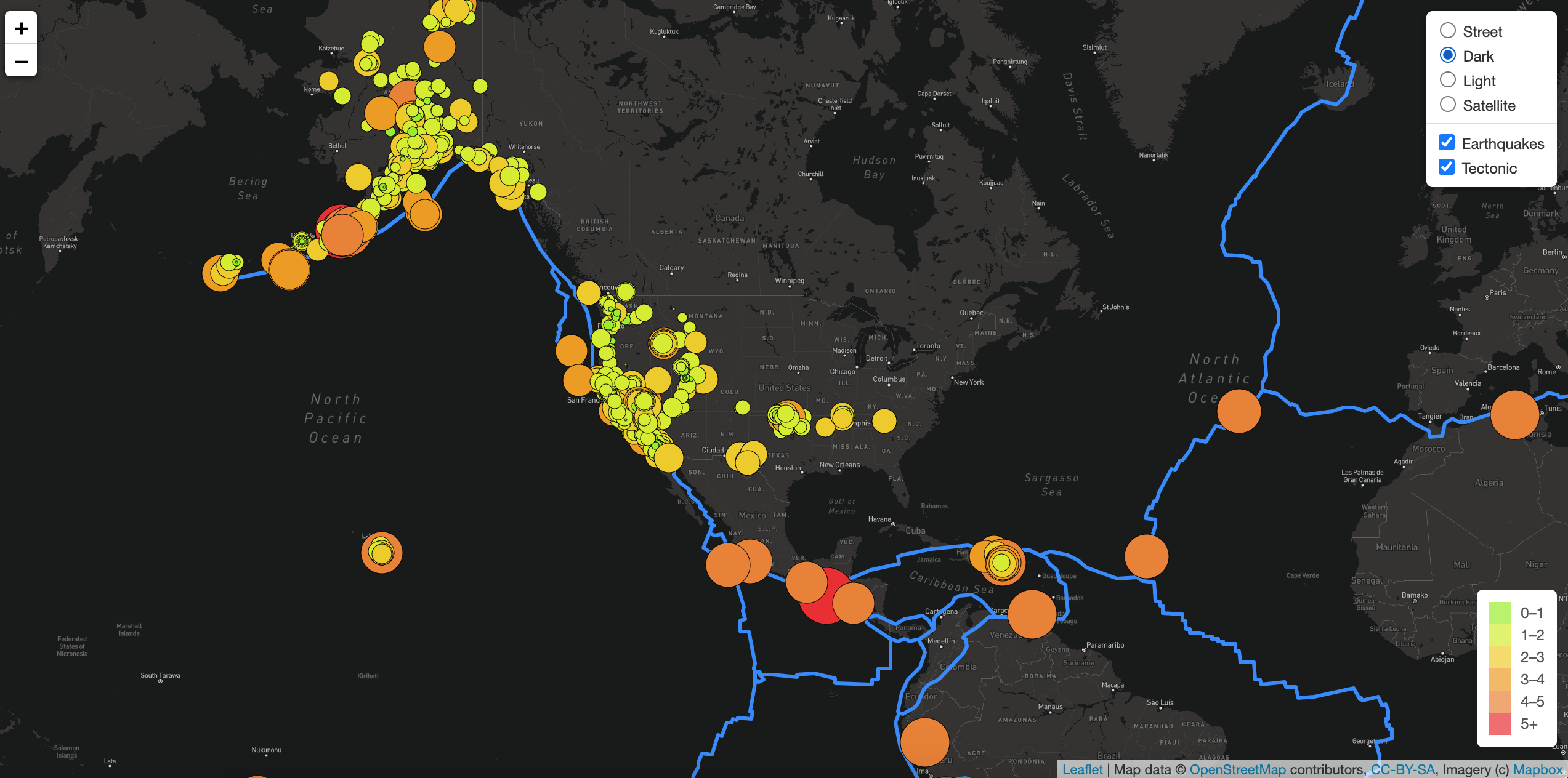The width and height of the screenshot is (1568, 778).
Task: Click the yellow-green earthquake marker near Puerto Rico
Action: pyautogui.click(x=1001, y=563)
